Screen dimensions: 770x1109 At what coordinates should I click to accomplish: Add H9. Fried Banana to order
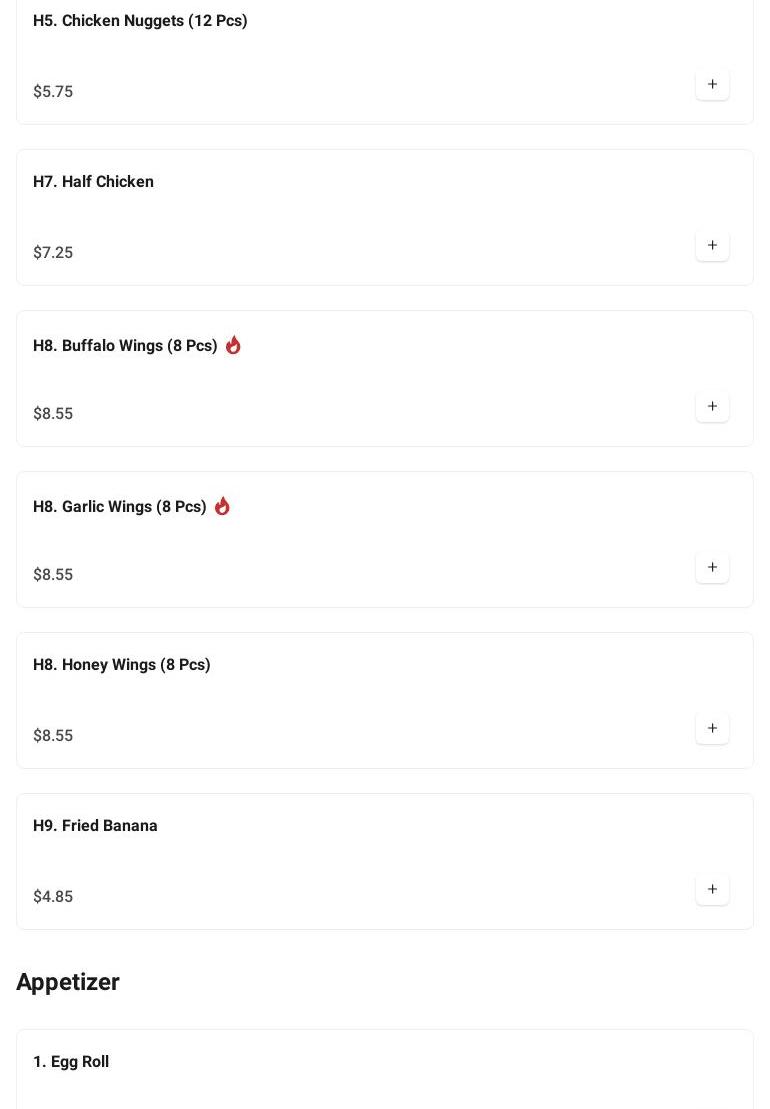[712, 890]
